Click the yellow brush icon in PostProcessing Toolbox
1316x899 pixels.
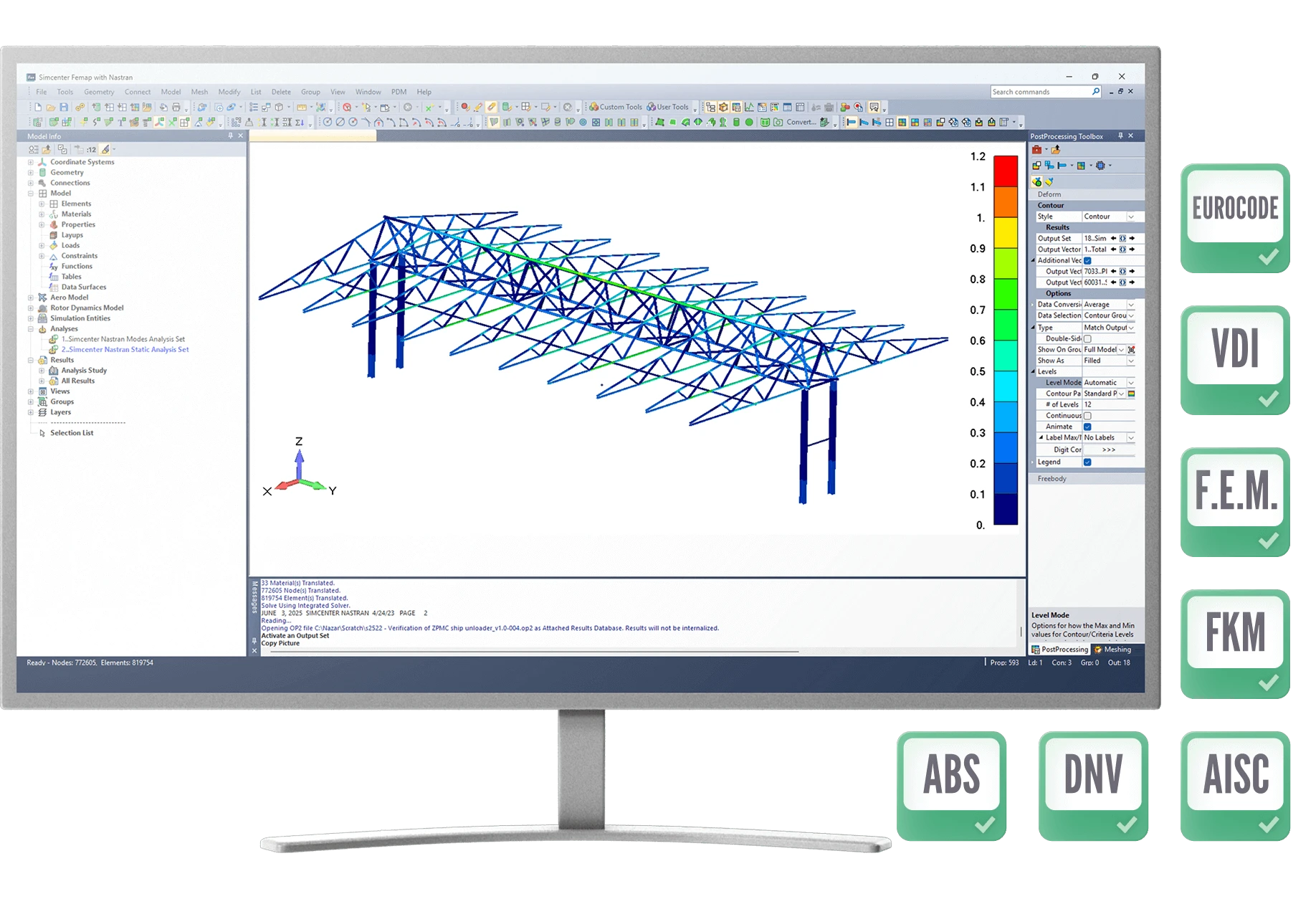(x=1049, y=181)
